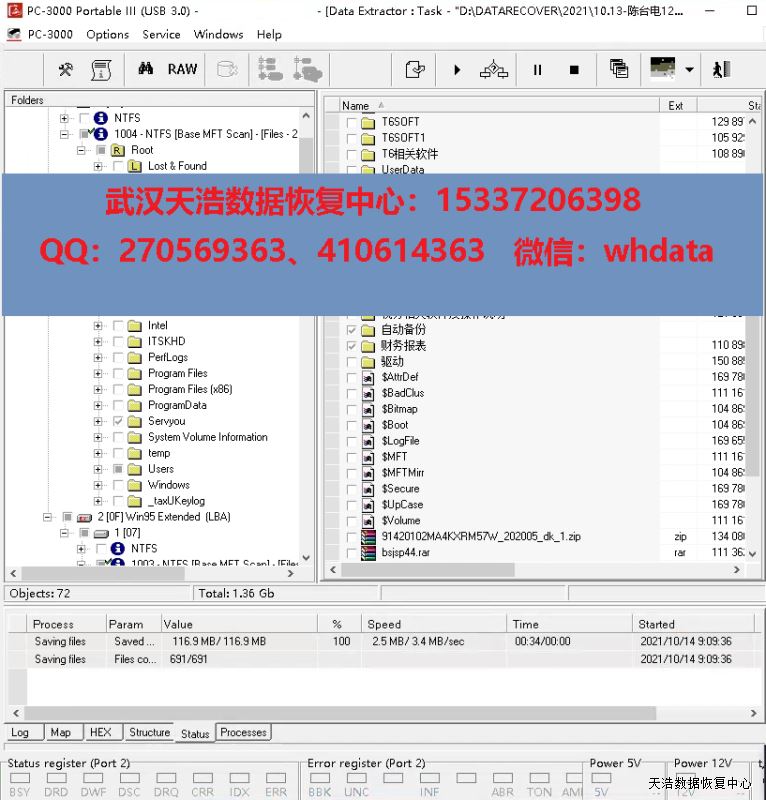Click the RAW recovery toolbar button
Viewport: 766px width, 800px height.
pos(182,69)
